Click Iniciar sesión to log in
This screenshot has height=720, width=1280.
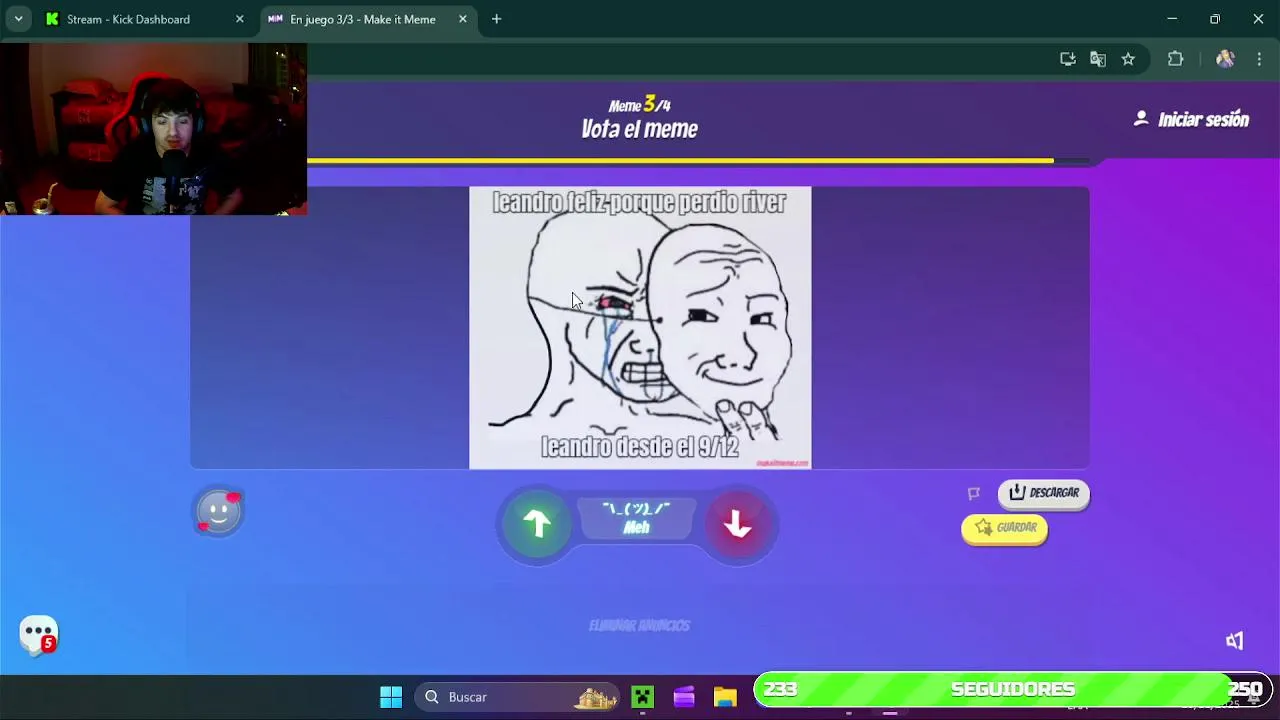pos(1191,119)
